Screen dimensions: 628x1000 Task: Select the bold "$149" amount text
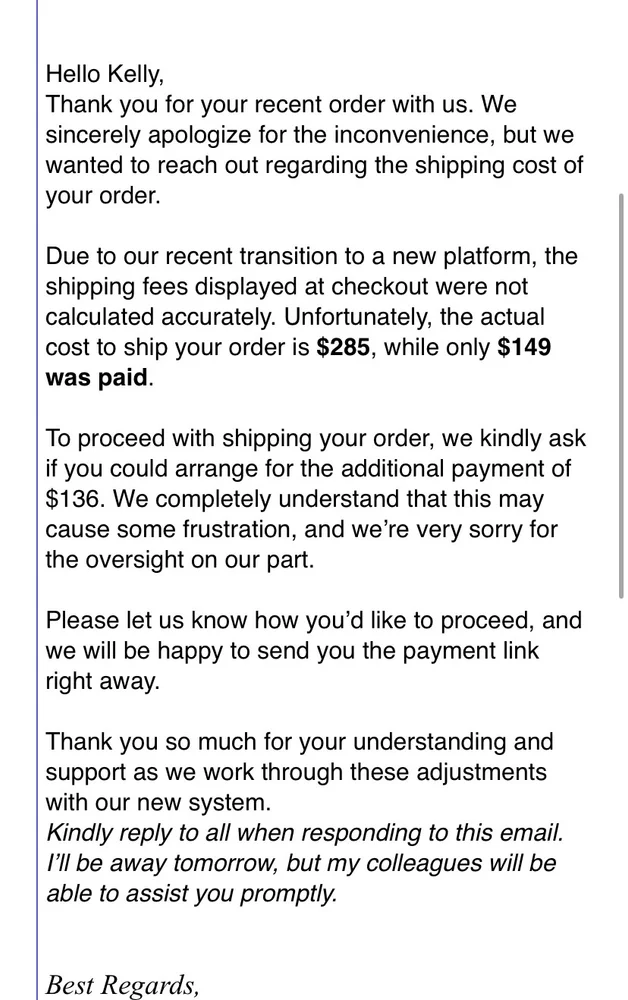[523, 348]
